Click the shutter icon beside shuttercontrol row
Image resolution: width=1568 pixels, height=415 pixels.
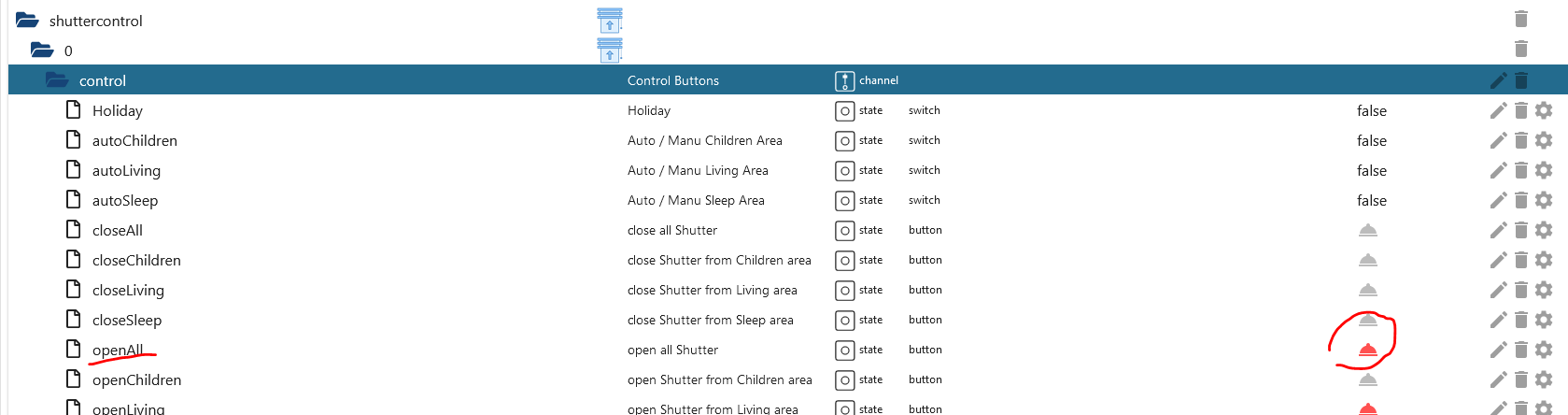point(610,21)
